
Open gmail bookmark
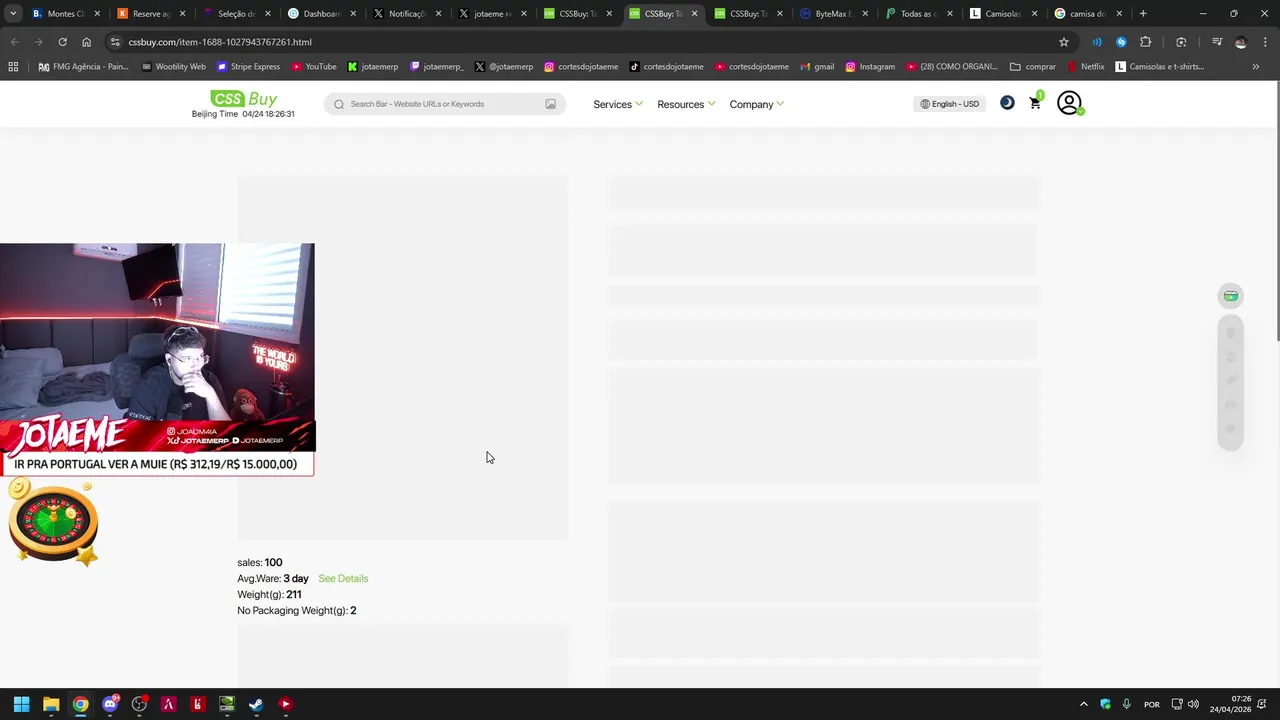point(817,67)
